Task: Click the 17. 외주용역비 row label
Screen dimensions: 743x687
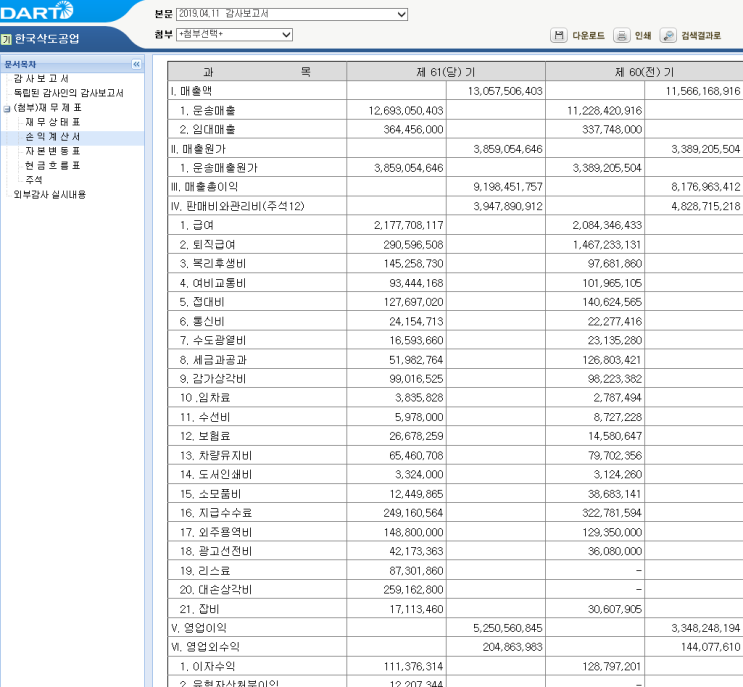Action: [216, 532]
